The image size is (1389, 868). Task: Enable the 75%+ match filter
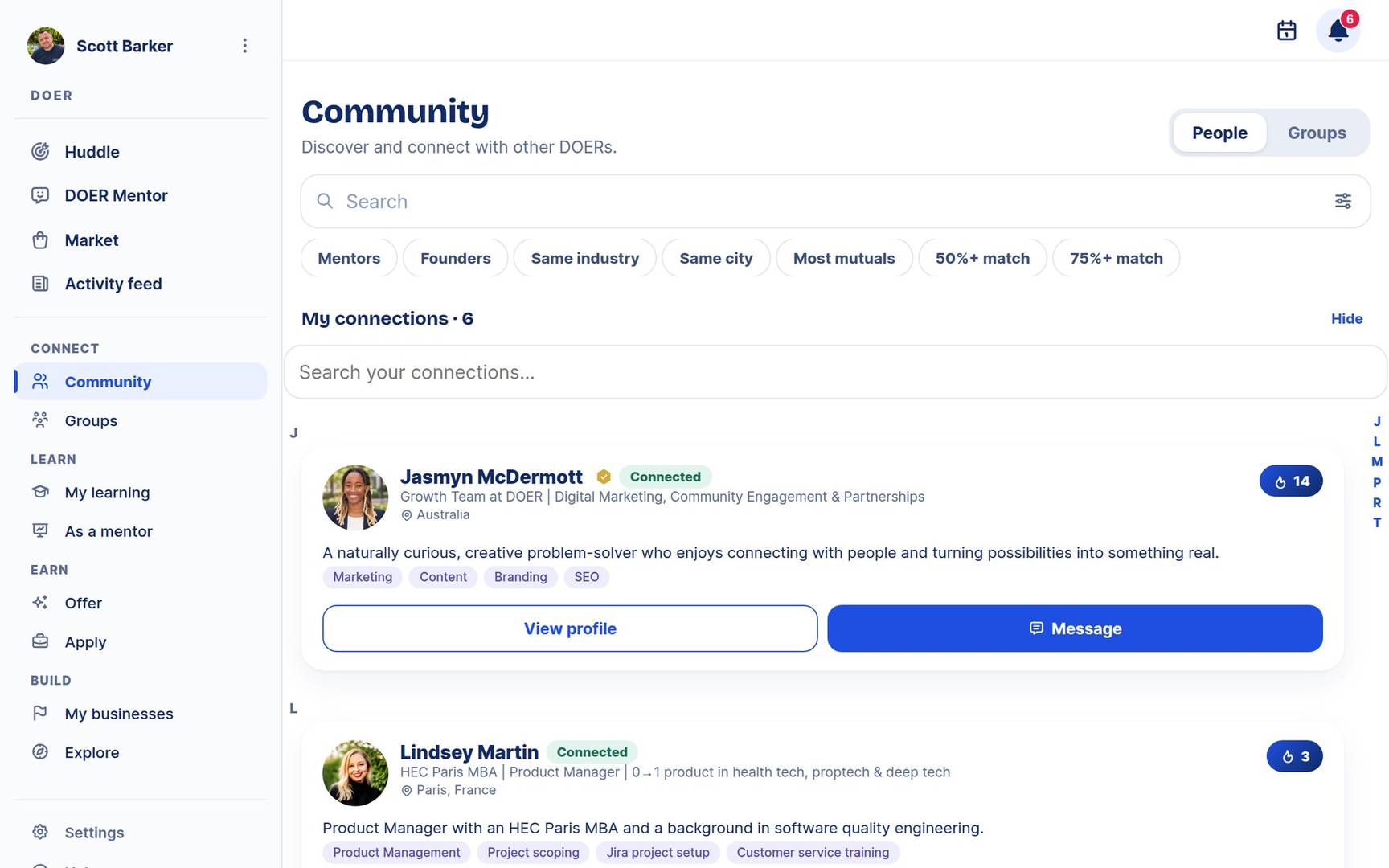pos(1116,258)
